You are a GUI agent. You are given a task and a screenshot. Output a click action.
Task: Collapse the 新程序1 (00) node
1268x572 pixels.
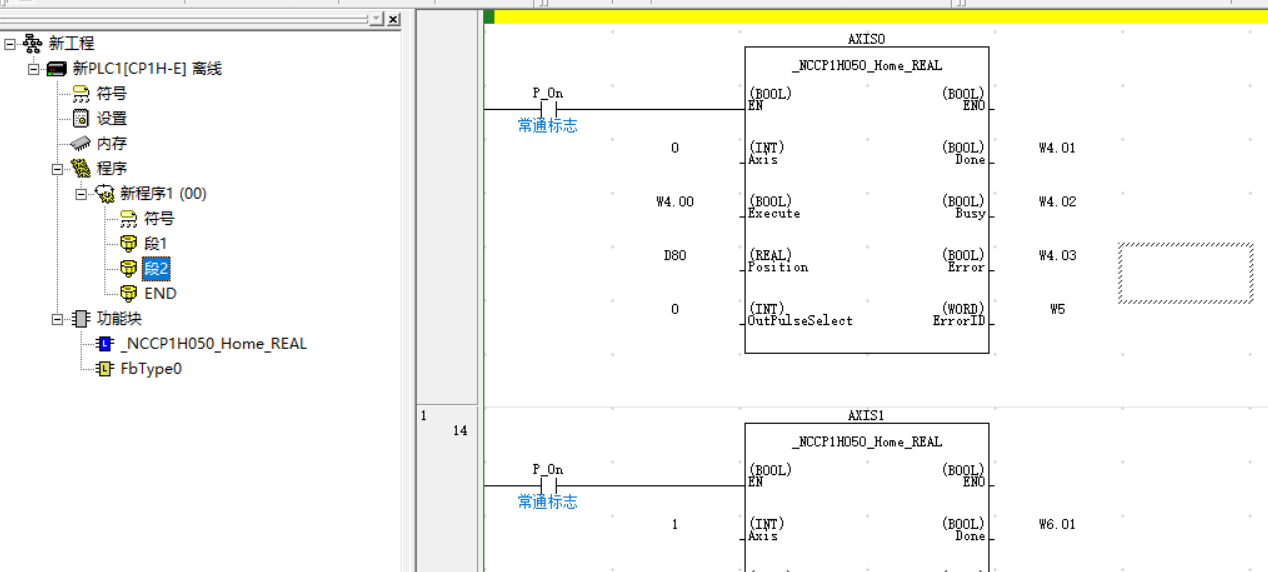pos(82,194)
